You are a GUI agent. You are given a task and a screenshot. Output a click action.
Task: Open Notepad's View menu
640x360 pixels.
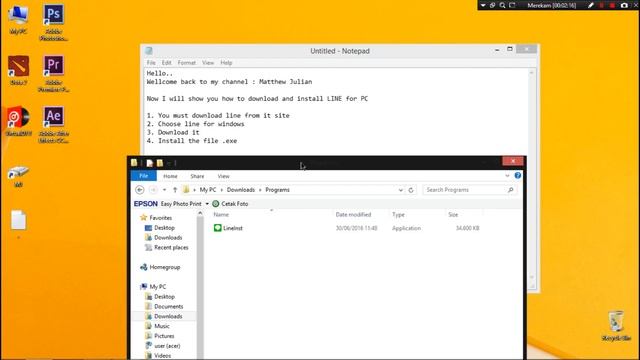(208, 63)
